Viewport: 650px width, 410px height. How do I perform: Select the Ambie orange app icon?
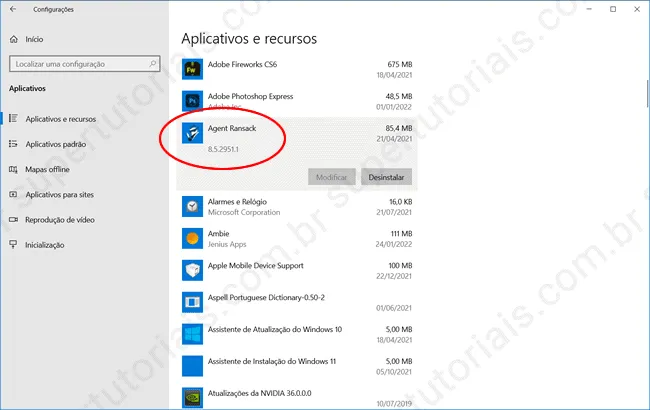(192, 238)
